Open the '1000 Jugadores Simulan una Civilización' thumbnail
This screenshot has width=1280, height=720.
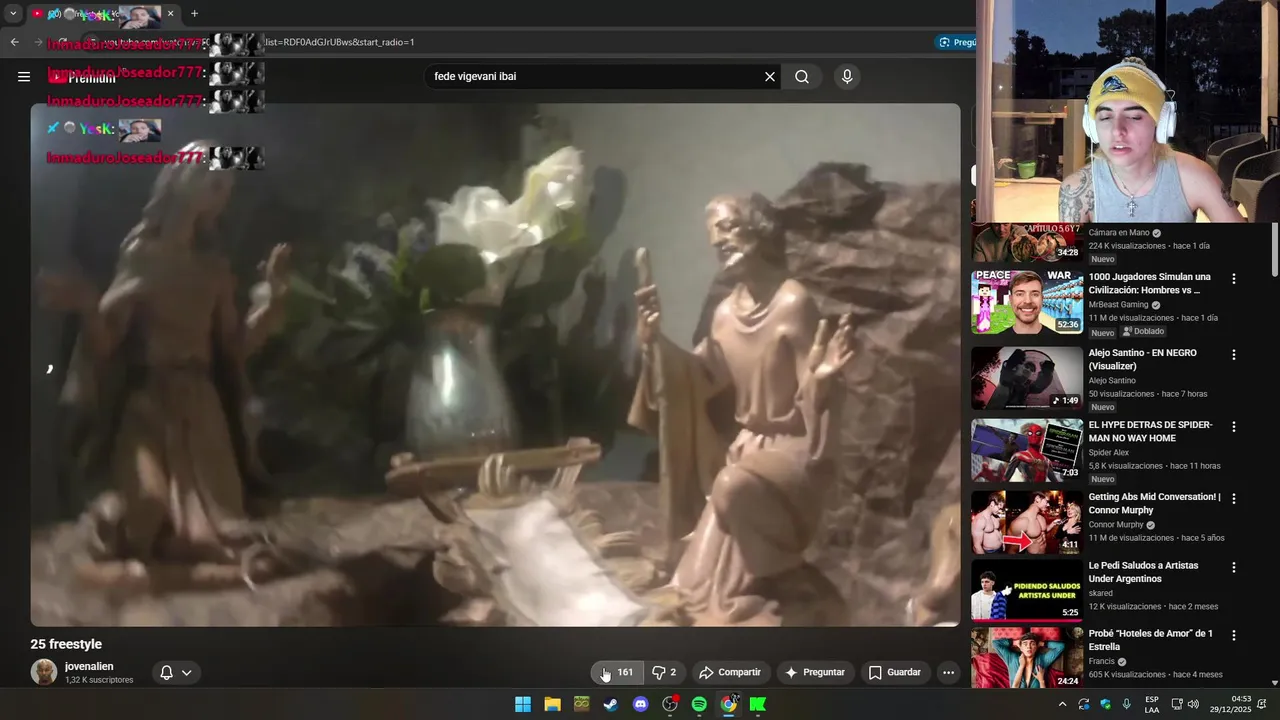(1026, 302)
